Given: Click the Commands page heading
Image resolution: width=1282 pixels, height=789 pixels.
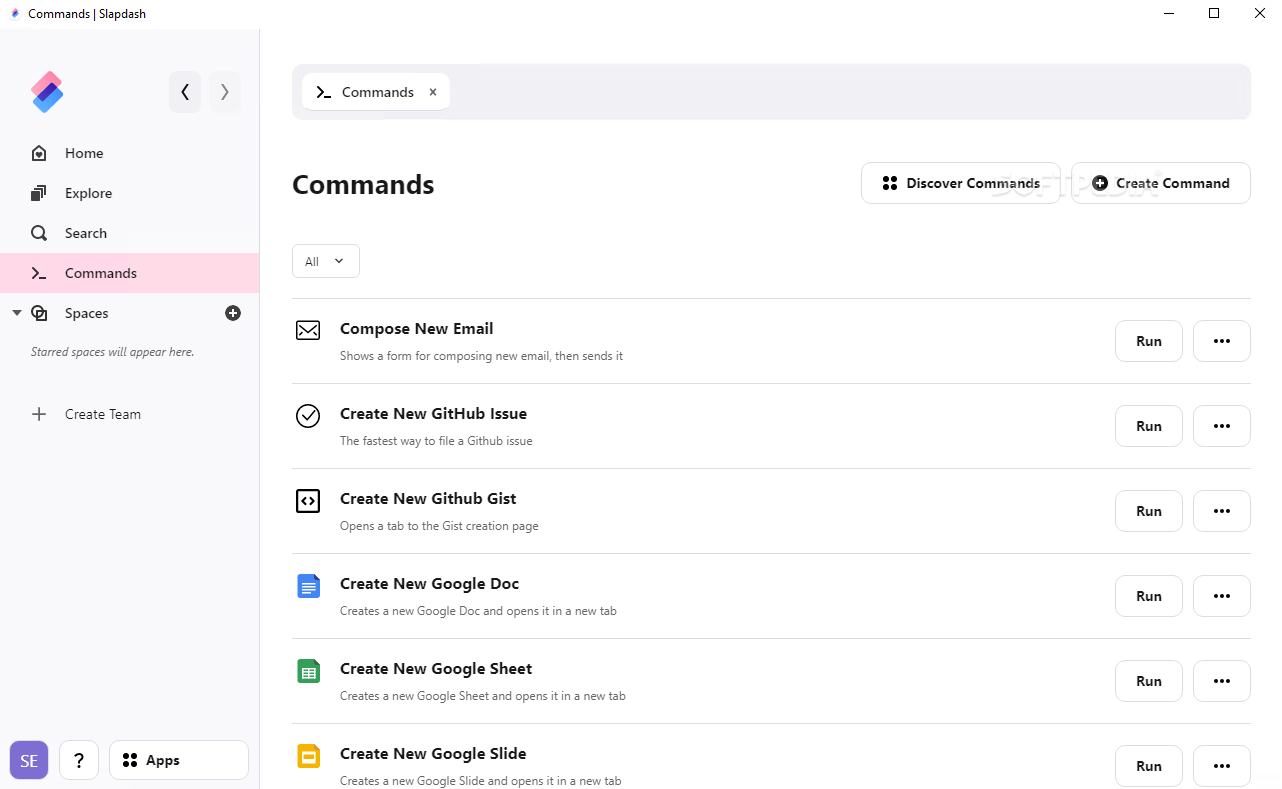Looking at the screenshot, I should click(363, 185).
